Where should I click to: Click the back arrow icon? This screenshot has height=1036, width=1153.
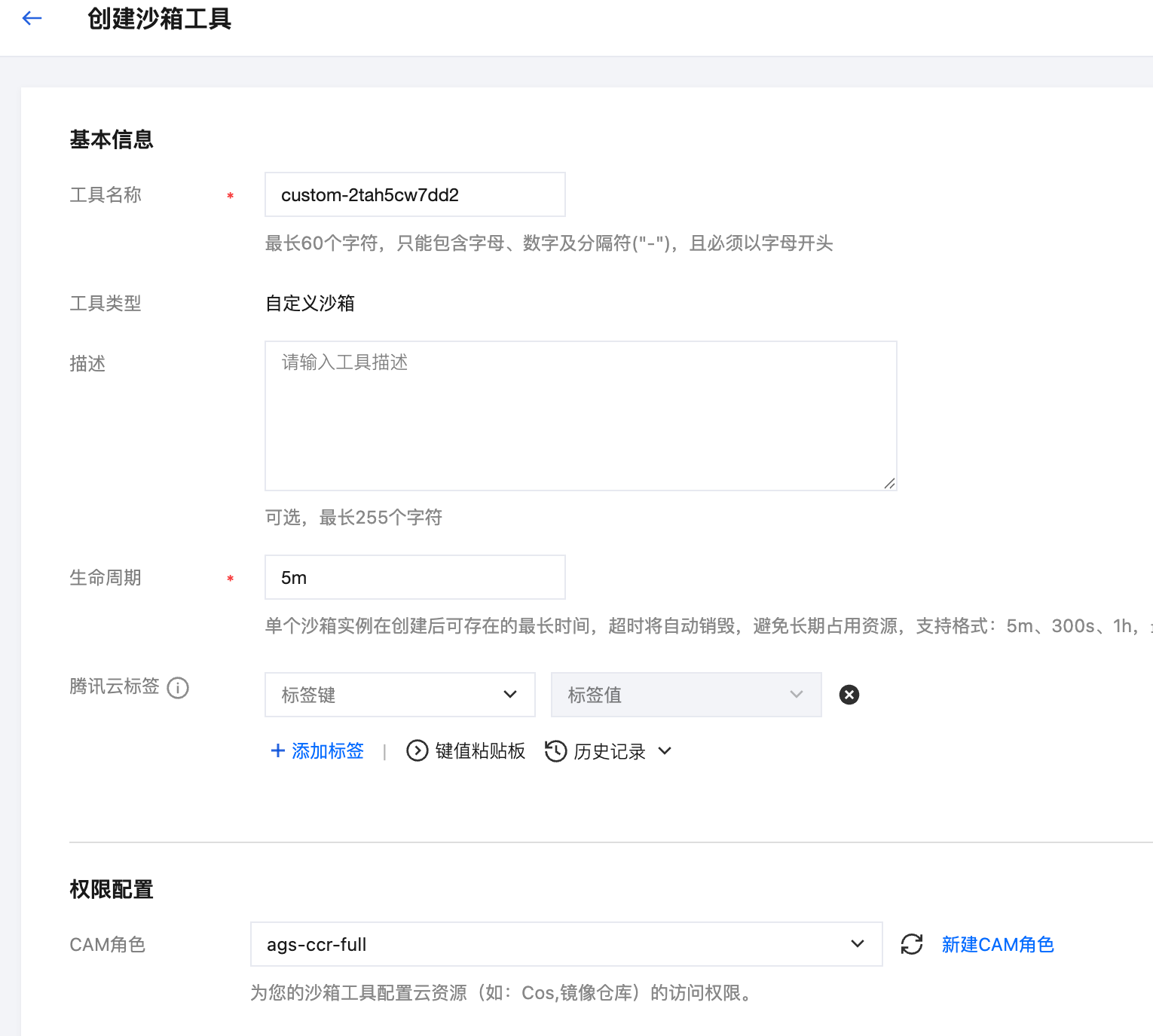[x=32, y=19]
